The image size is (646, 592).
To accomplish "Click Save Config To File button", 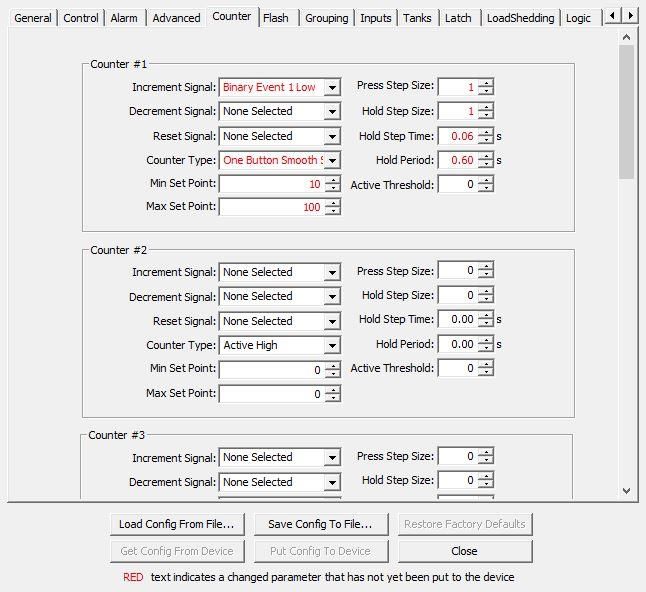I will click(x=321, y=524).
